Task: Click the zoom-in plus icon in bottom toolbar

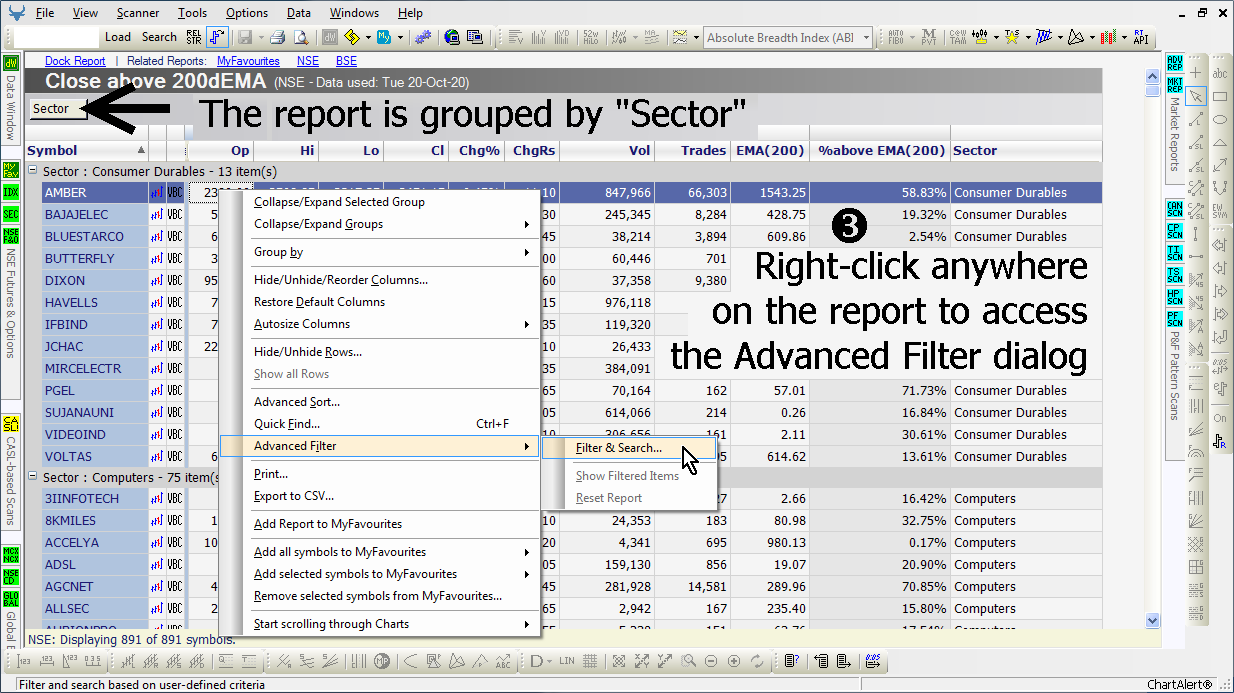Action: coord(734,661)
